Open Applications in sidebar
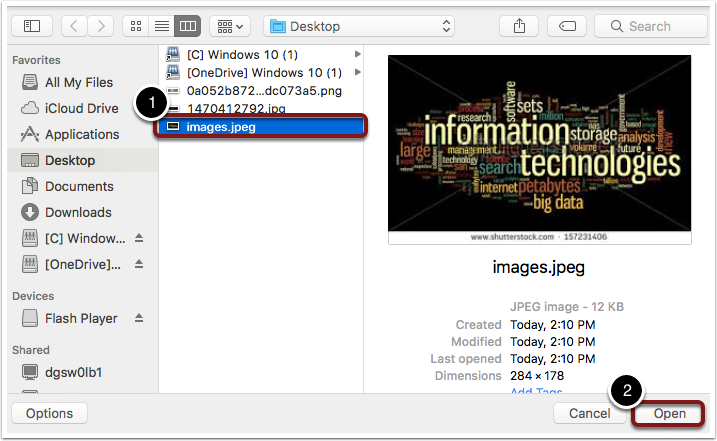 coord(83,134)
